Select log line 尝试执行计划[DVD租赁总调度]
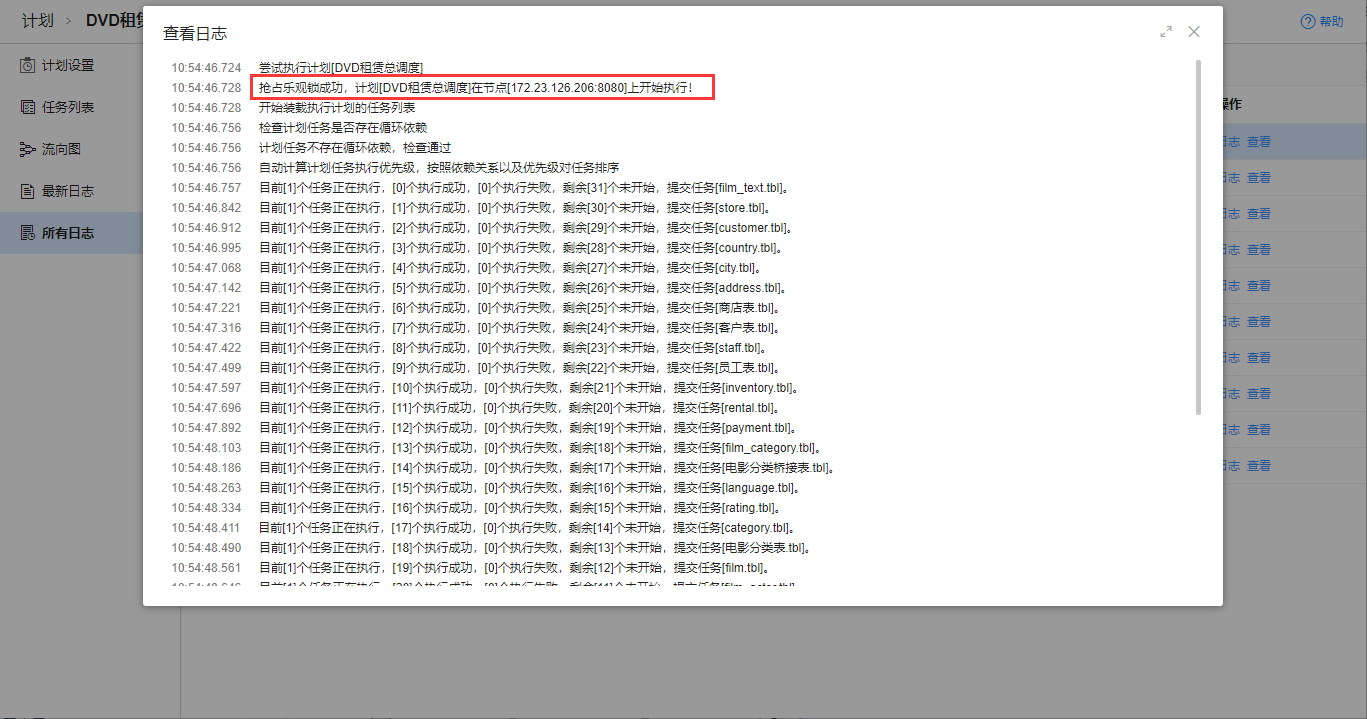The image size is (1367, 719). (x=341, y=68)
